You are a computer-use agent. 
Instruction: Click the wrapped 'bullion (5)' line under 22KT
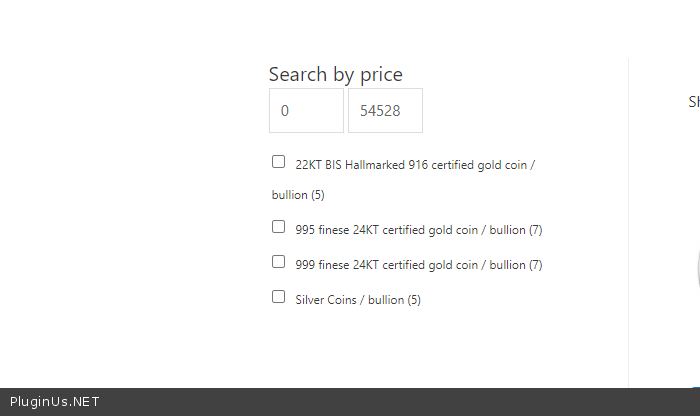pos(298,195)
